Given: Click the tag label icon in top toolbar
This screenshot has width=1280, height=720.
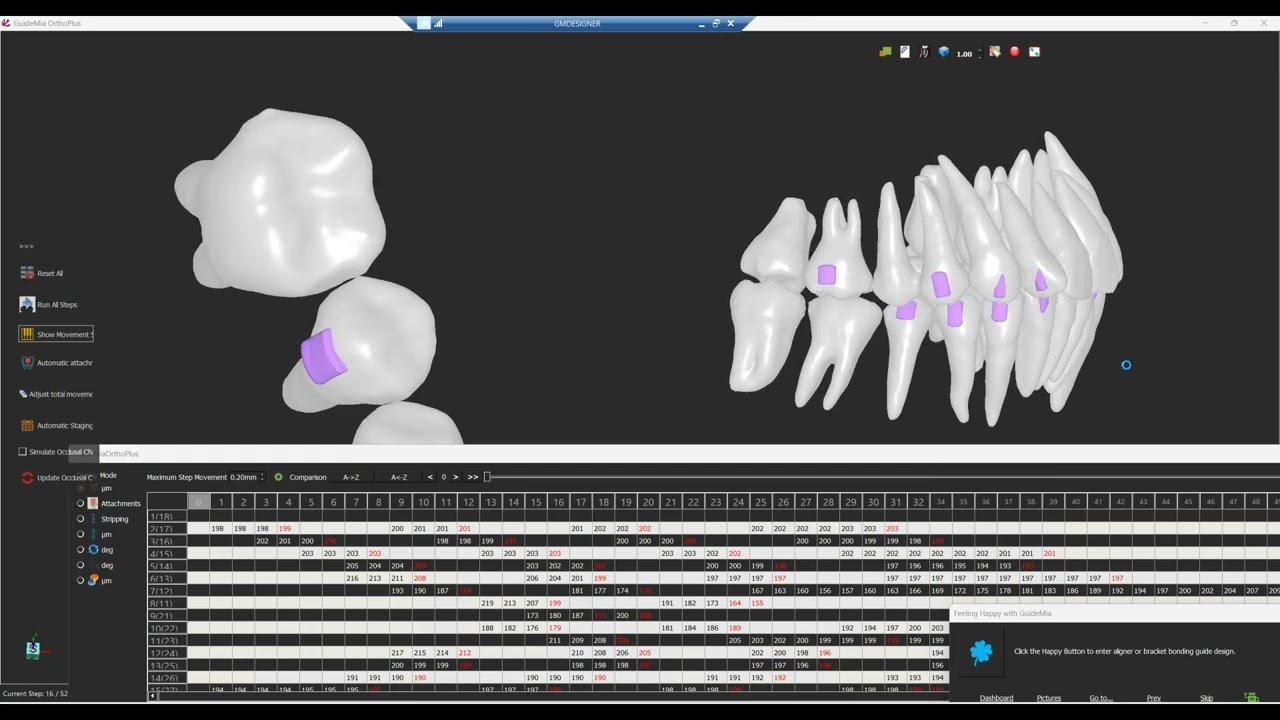Looking at the screenshot, I should click(x=995, y=52).
